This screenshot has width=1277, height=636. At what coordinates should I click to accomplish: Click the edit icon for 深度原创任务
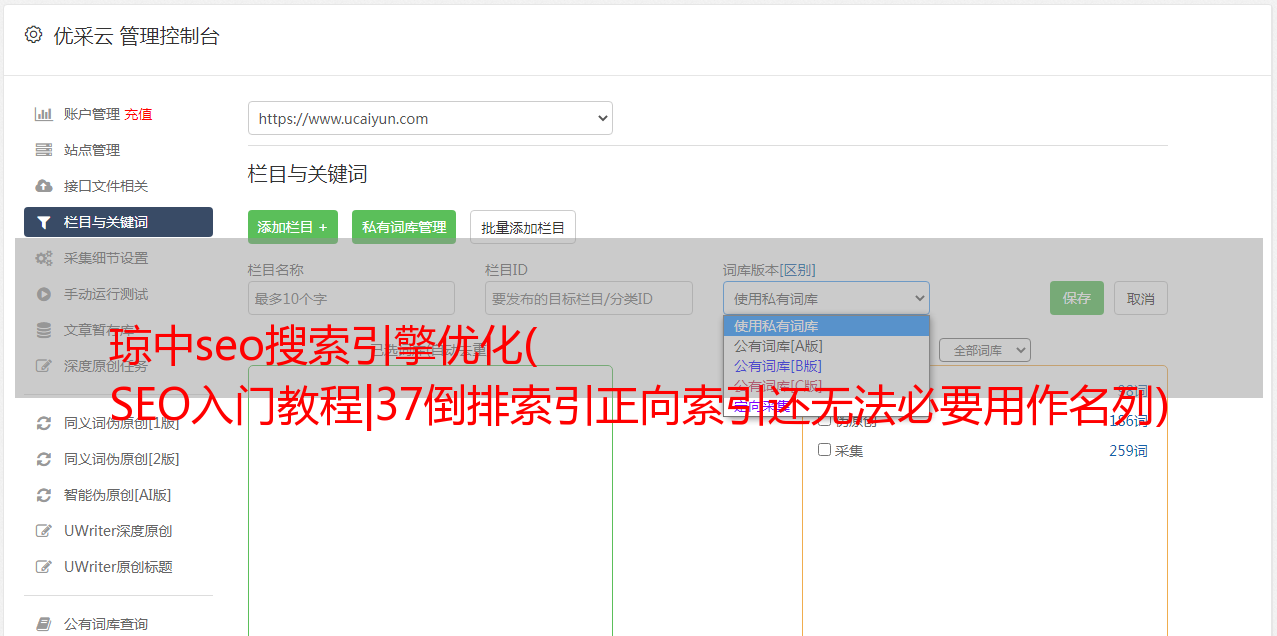43,366
